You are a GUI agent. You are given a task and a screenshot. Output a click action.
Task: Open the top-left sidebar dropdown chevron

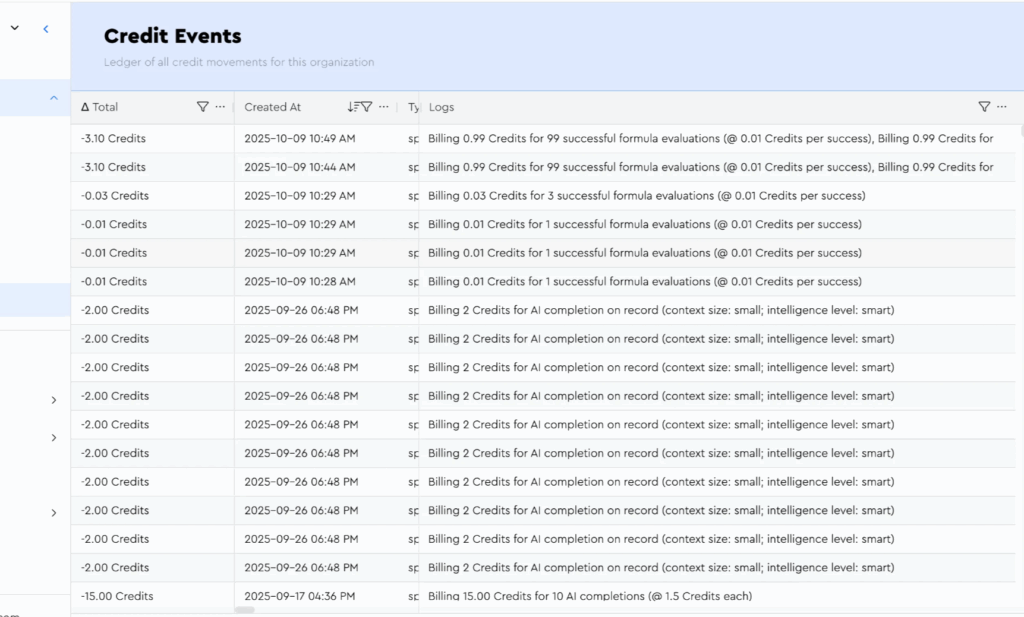pos(14,29)
